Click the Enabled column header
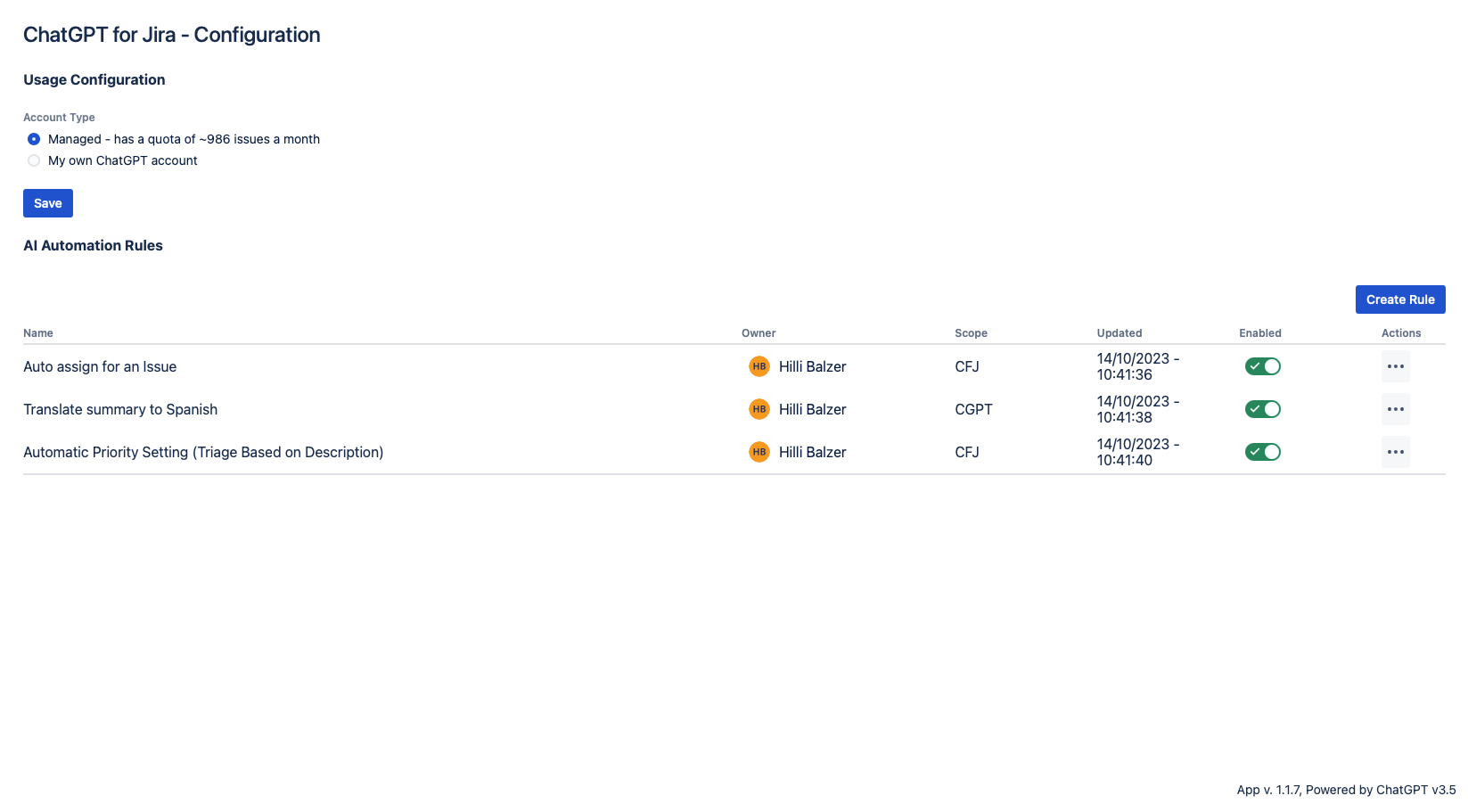 [x=1260, y=333]
